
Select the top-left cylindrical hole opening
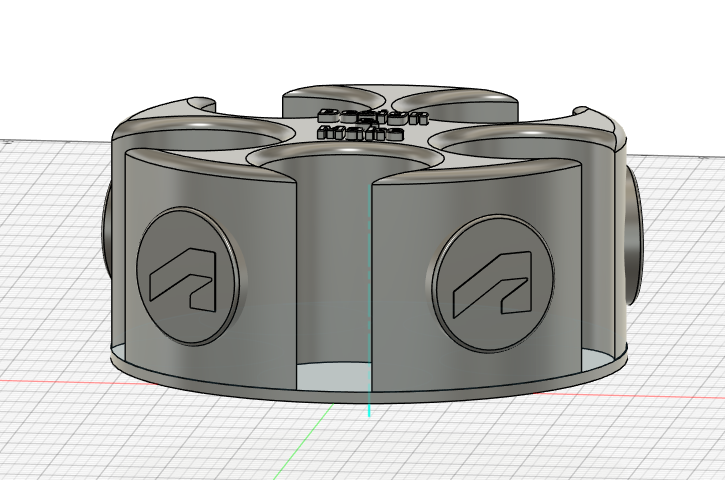[203, 134]
